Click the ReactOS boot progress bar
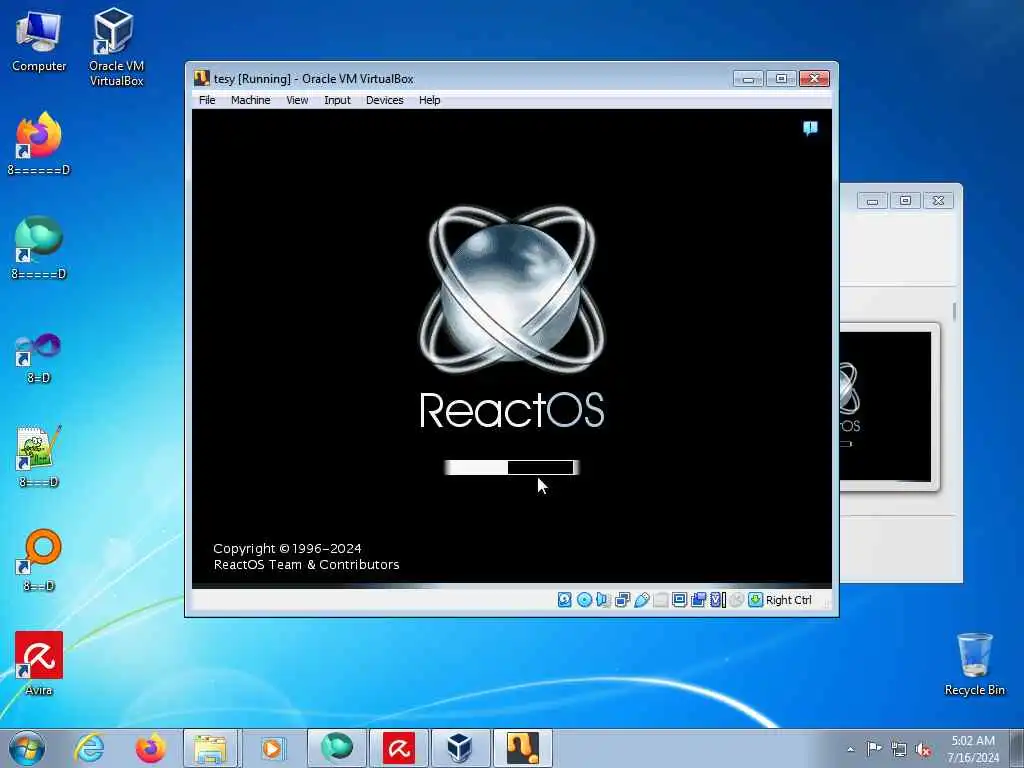 [x=511, y=467]
